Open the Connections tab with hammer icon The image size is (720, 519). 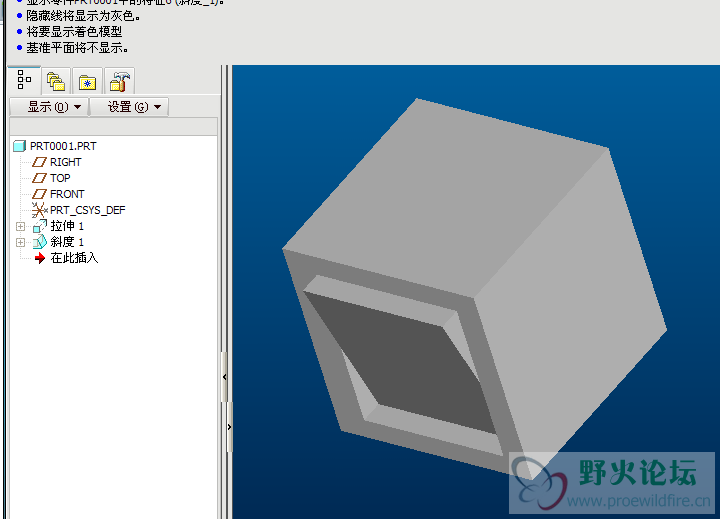(x=119, y=82)
